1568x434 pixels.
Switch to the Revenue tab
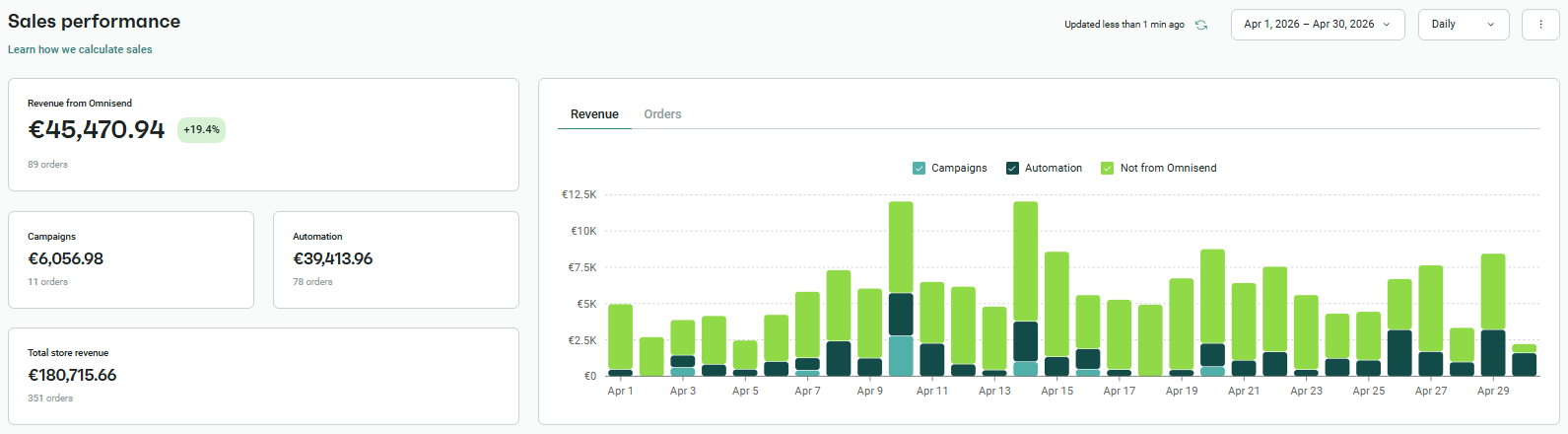point(594,114)
